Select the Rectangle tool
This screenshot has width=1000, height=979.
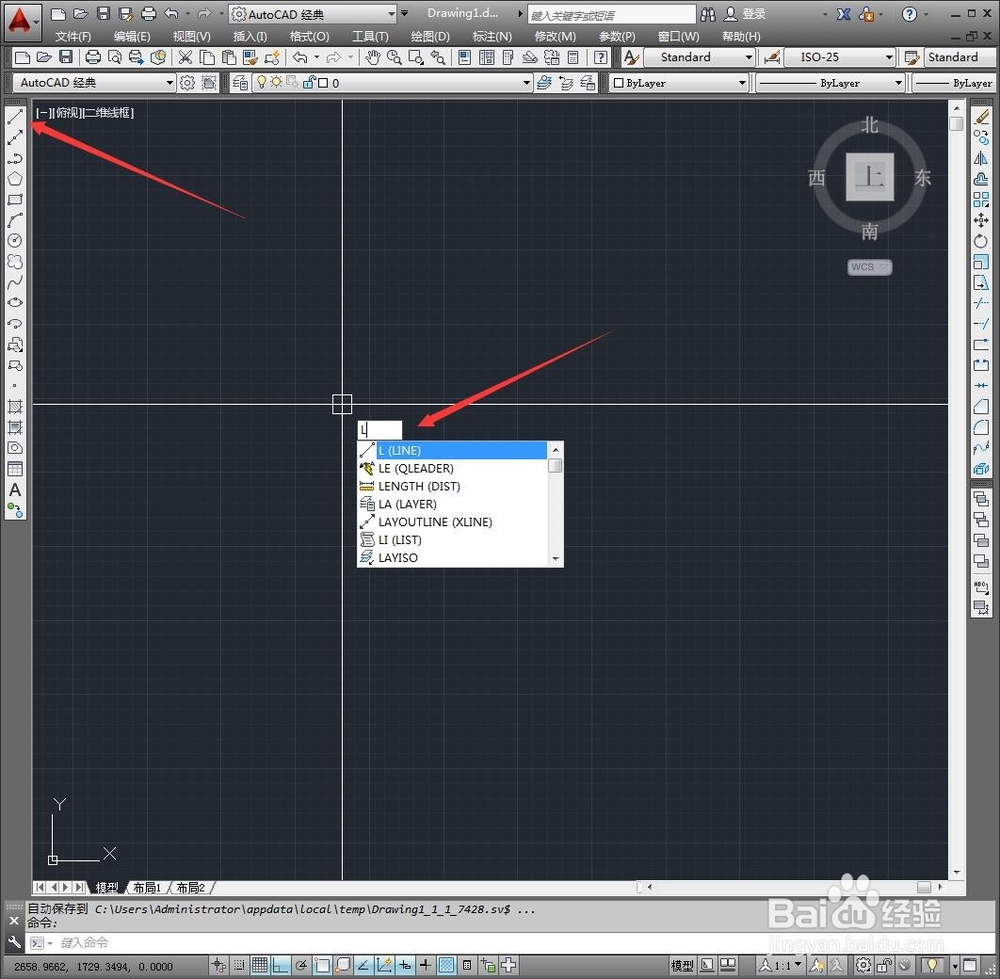[15, 199]
